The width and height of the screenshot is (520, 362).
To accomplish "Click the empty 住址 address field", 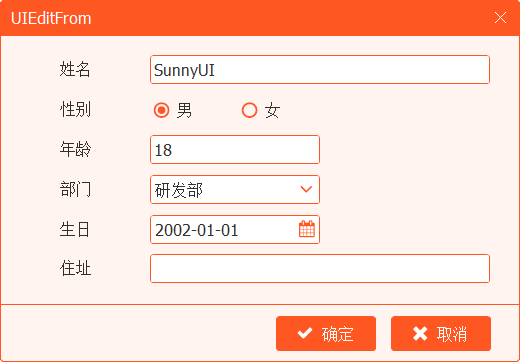I will (x=320, y=269).
